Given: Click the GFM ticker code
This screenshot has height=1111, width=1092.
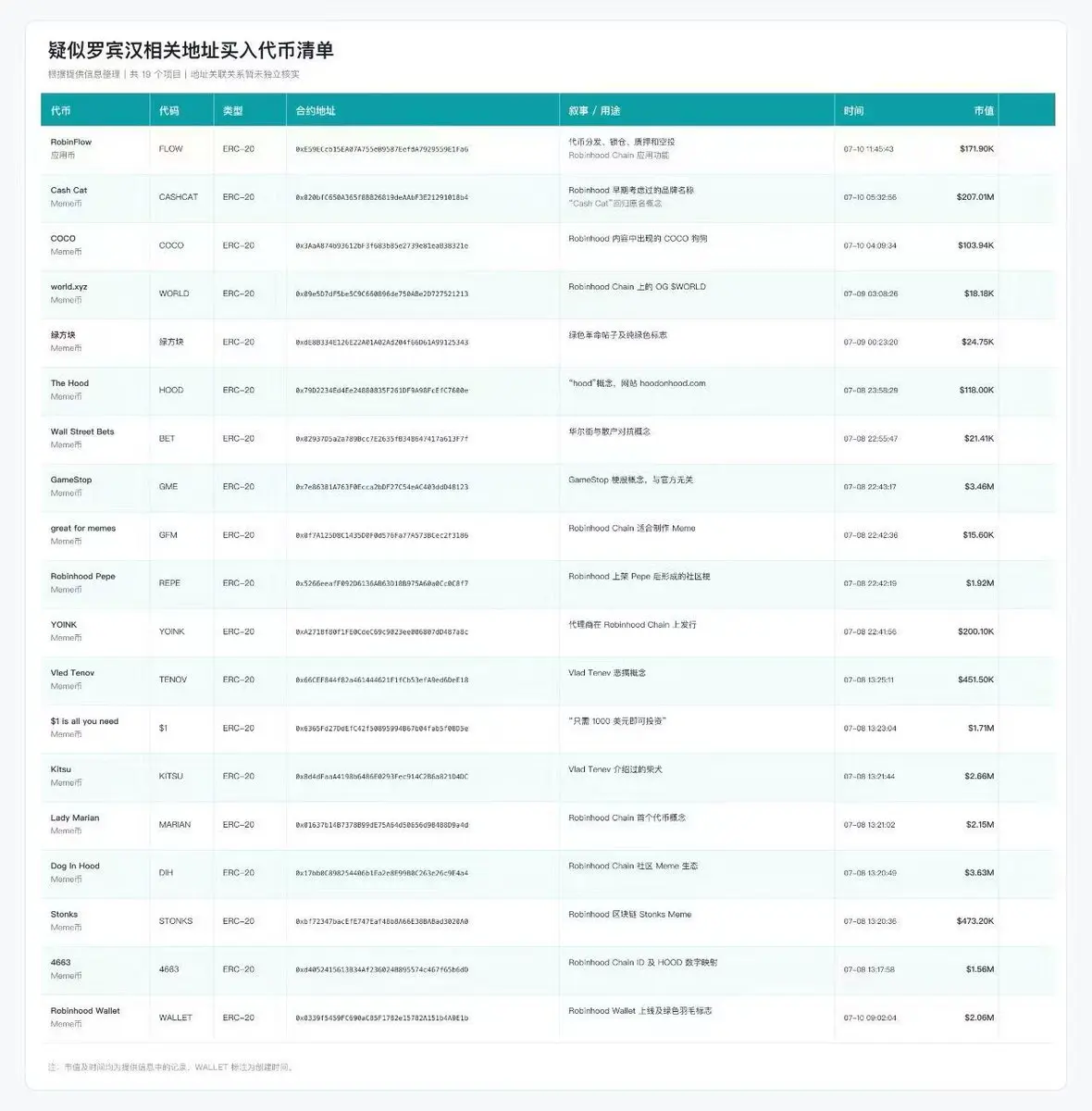Looking at the screenshot, I should point(168,535).
